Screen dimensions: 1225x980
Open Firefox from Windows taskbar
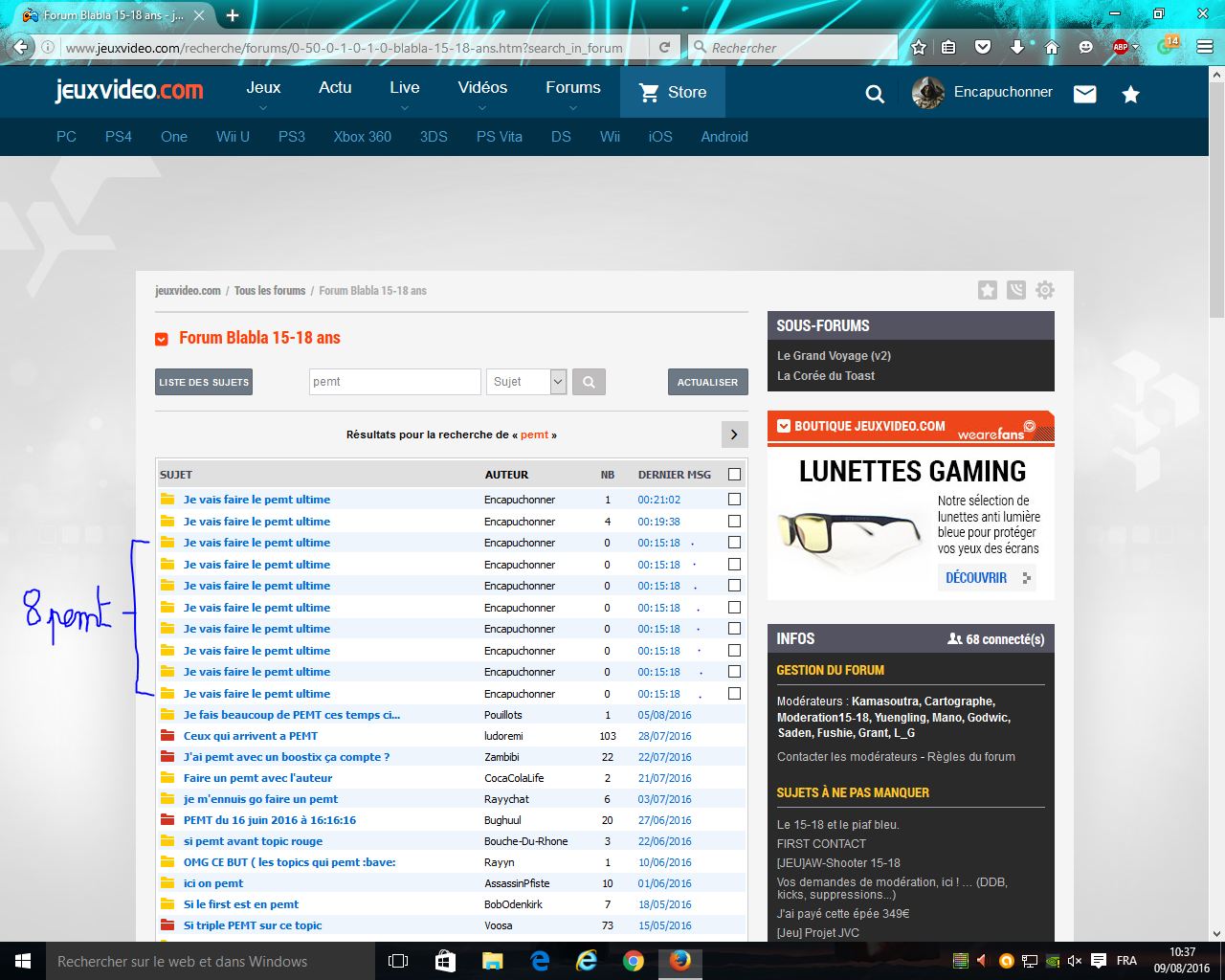pos(680,961)
